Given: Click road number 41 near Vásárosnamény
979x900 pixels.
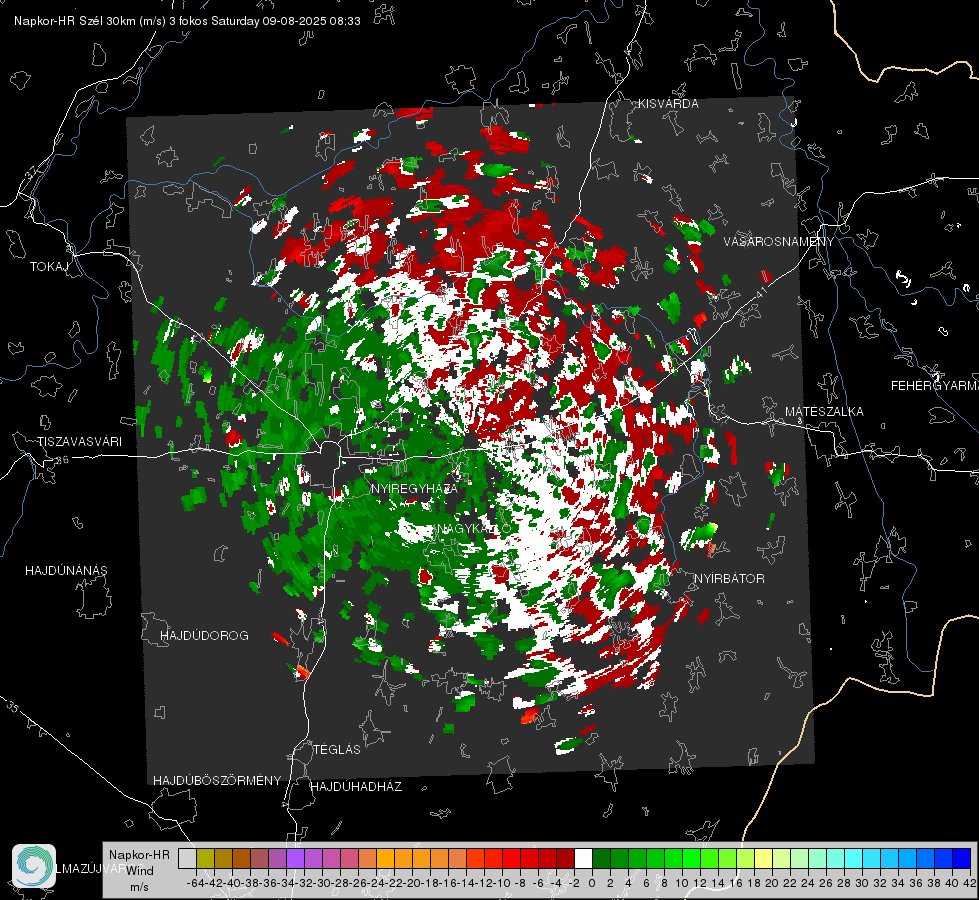Looking at the screenshot, I should [x=760, y=292].
